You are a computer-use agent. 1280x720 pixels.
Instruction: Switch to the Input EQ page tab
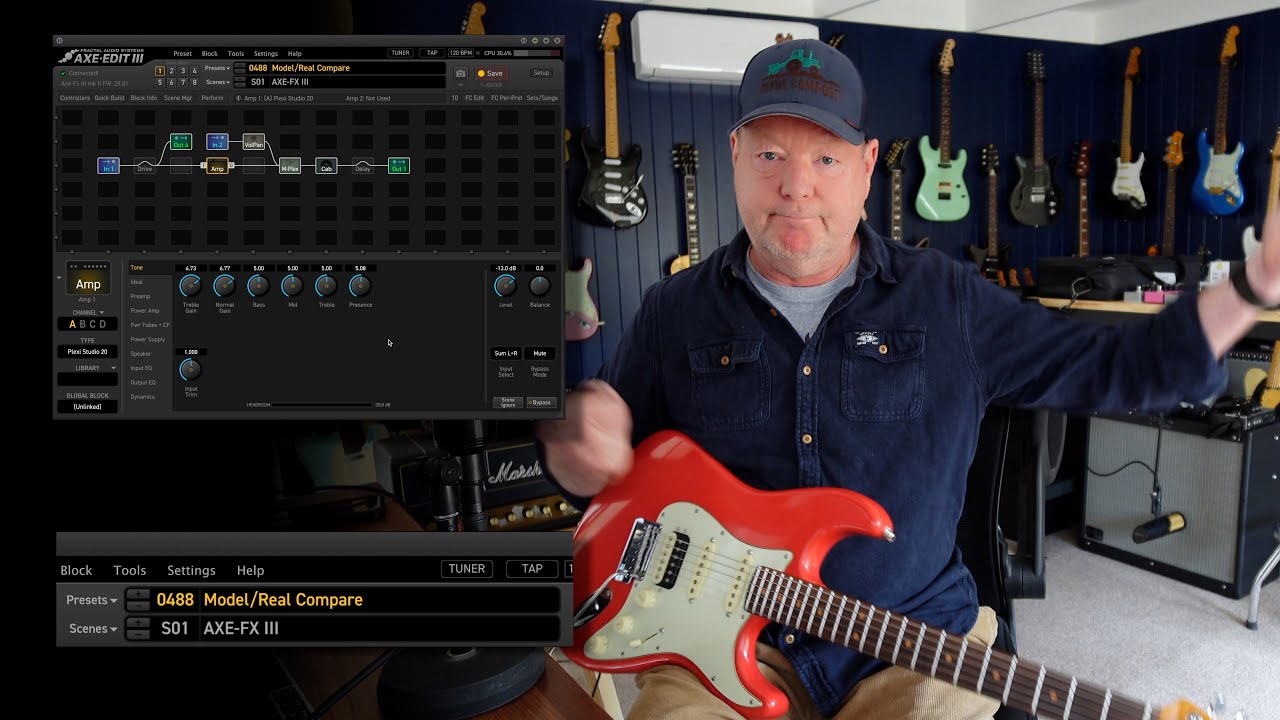[x=141, y=368]
